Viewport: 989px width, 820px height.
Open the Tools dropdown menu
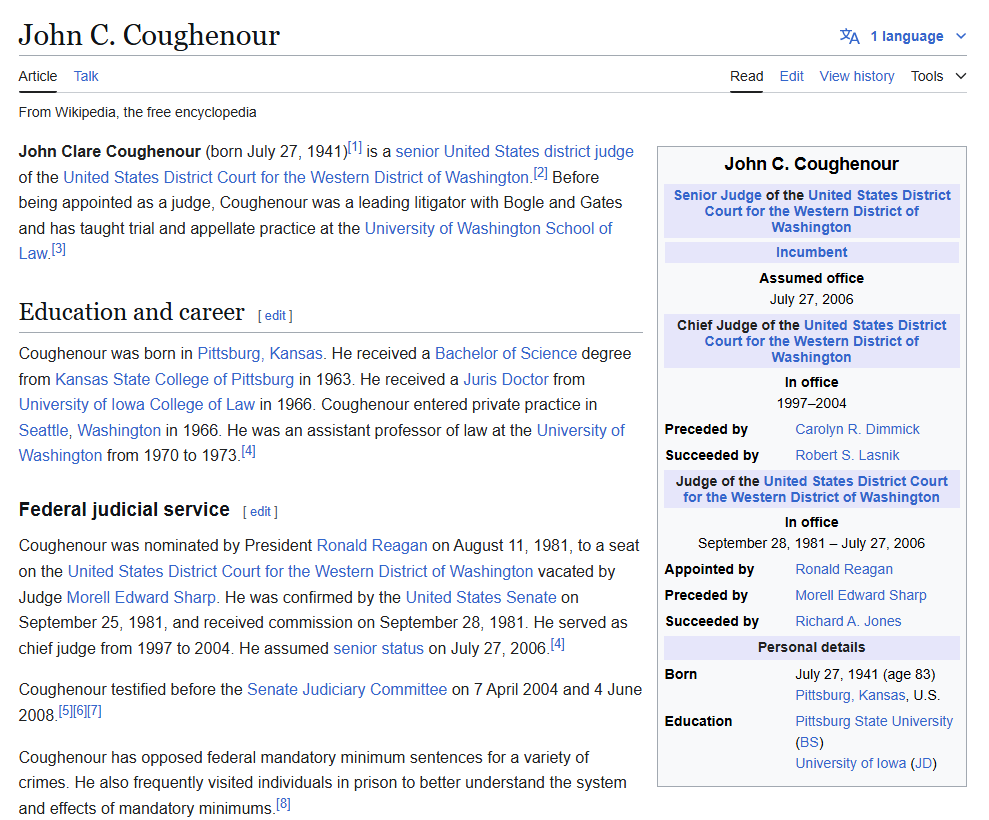click(x=938, y=76)
